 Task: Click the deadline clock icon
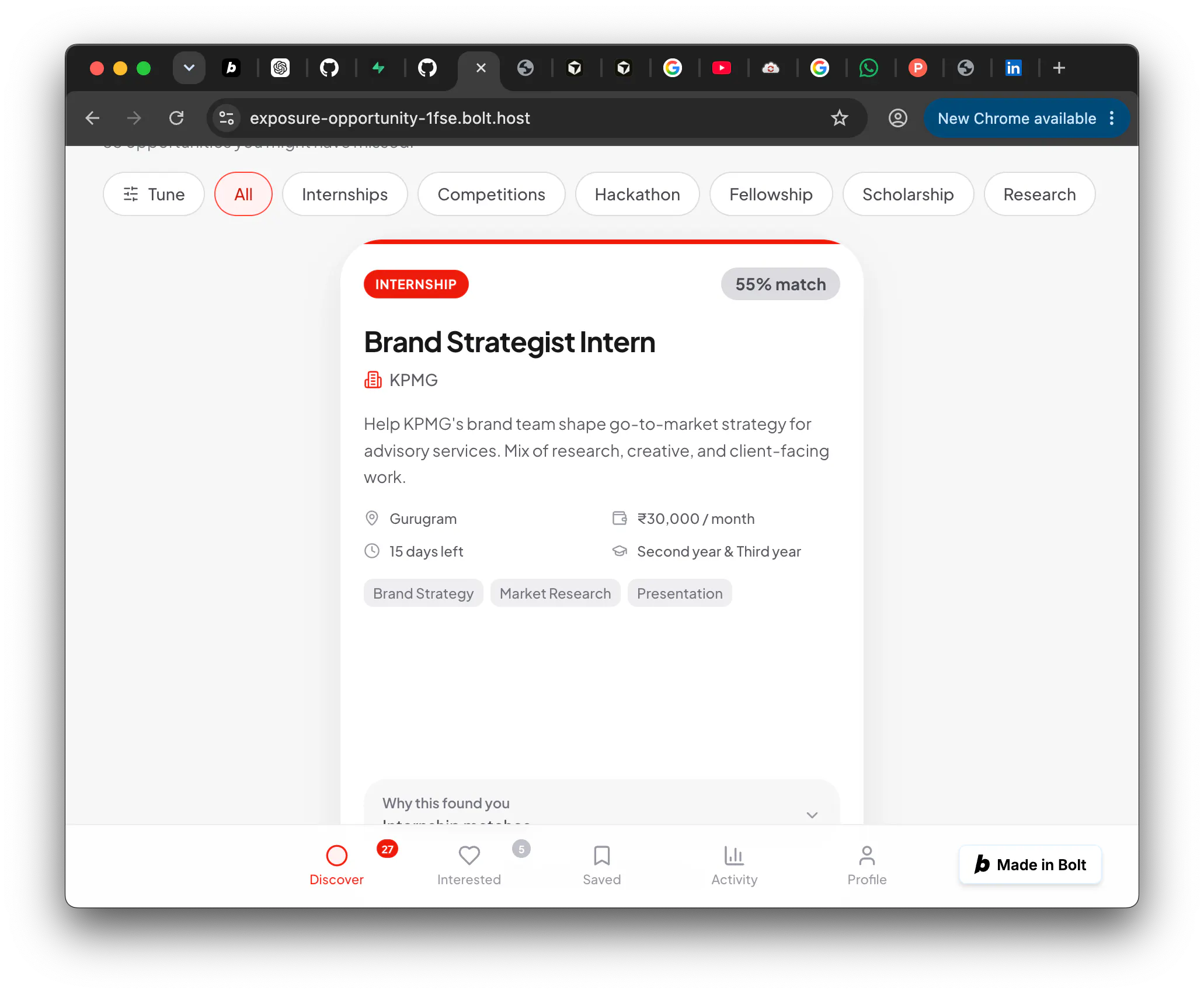372,551
